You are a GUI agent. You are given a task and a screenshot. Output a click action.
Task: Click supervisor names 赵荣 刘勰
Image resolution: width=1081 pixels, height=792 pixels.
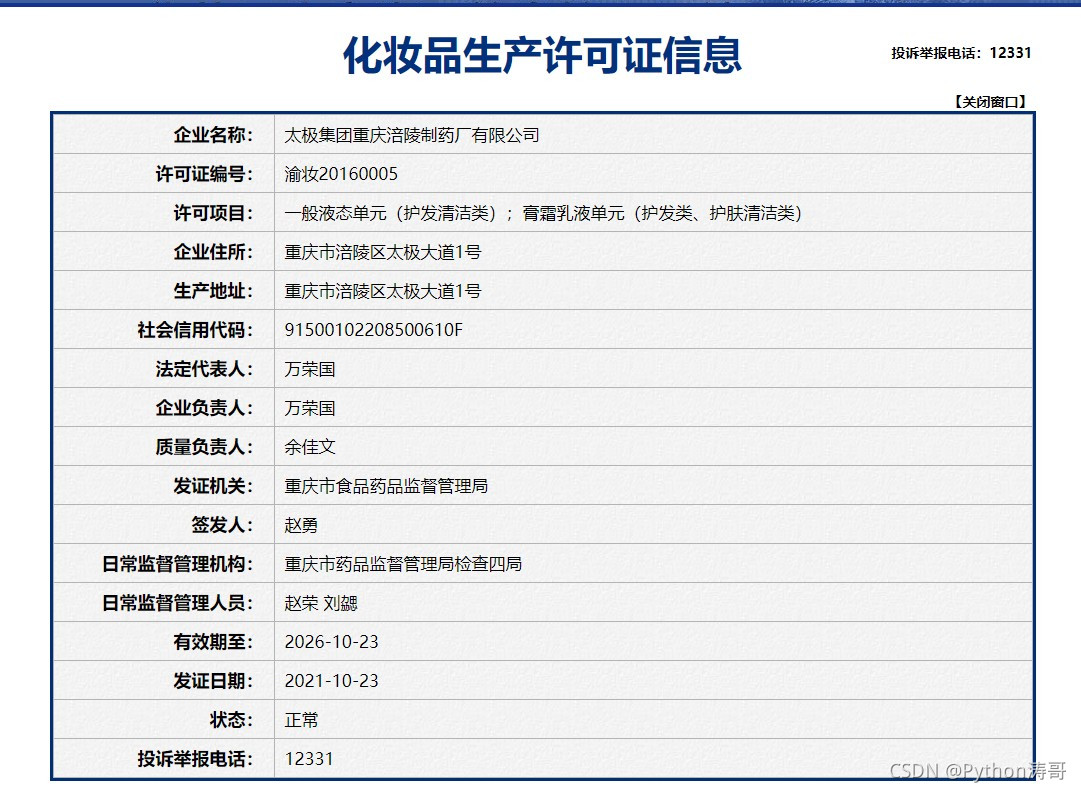pos(323,602)
